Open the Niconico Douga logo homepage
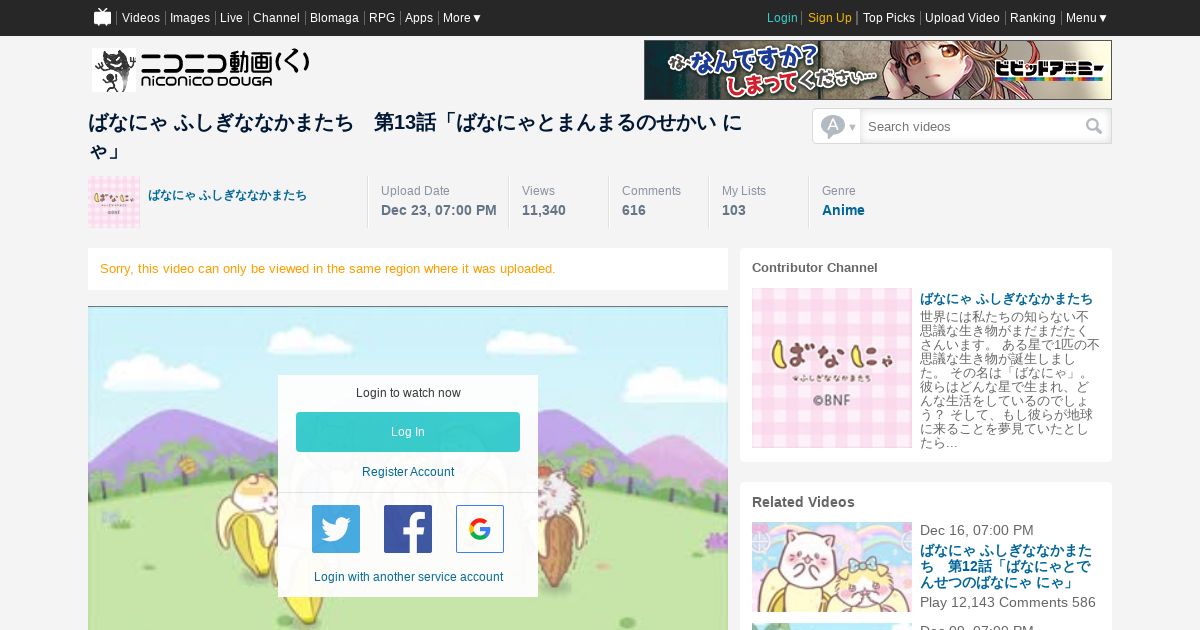Screen dimensions: 1200x630 click(201, 70)
